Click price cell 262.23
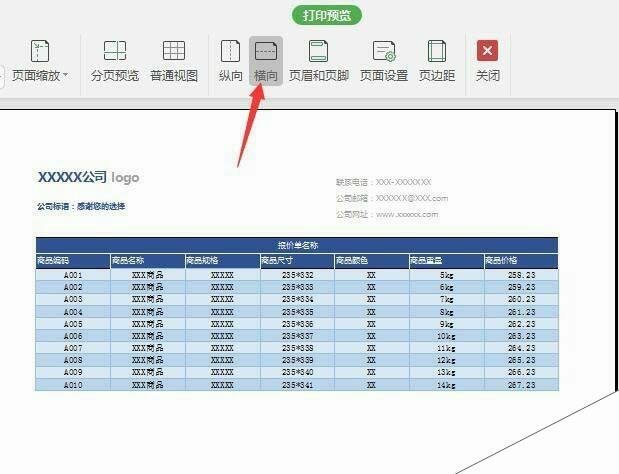The width and height of the screenshot is (619, 474). click(521, 324)
